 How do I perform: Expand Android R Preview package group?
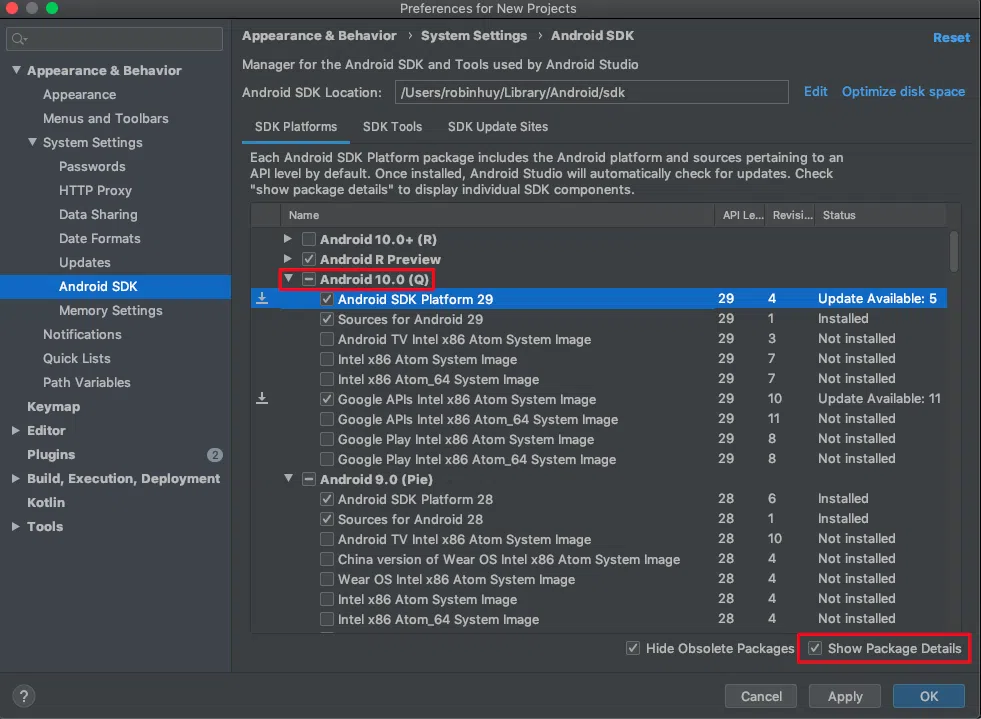click(287, 258)
